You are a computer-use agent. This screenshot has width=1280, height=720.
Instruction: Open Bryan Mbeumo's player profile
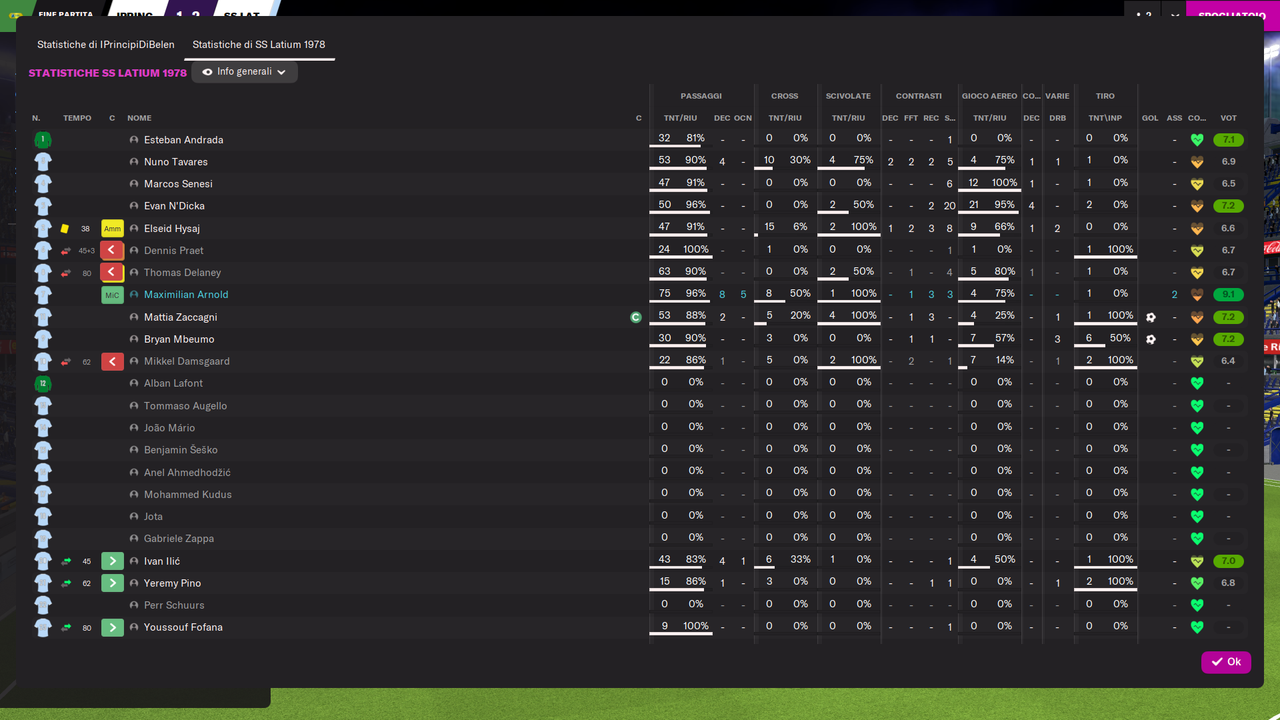(179, 339)
